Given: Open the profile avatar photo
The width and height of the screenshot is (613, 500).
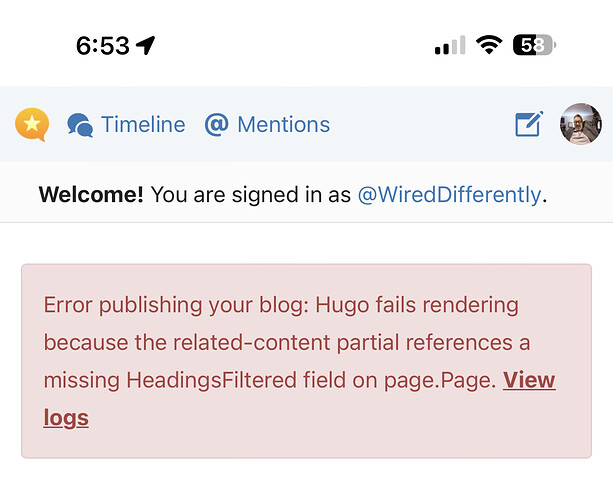Looking at the screenshot, I should 581,124.
